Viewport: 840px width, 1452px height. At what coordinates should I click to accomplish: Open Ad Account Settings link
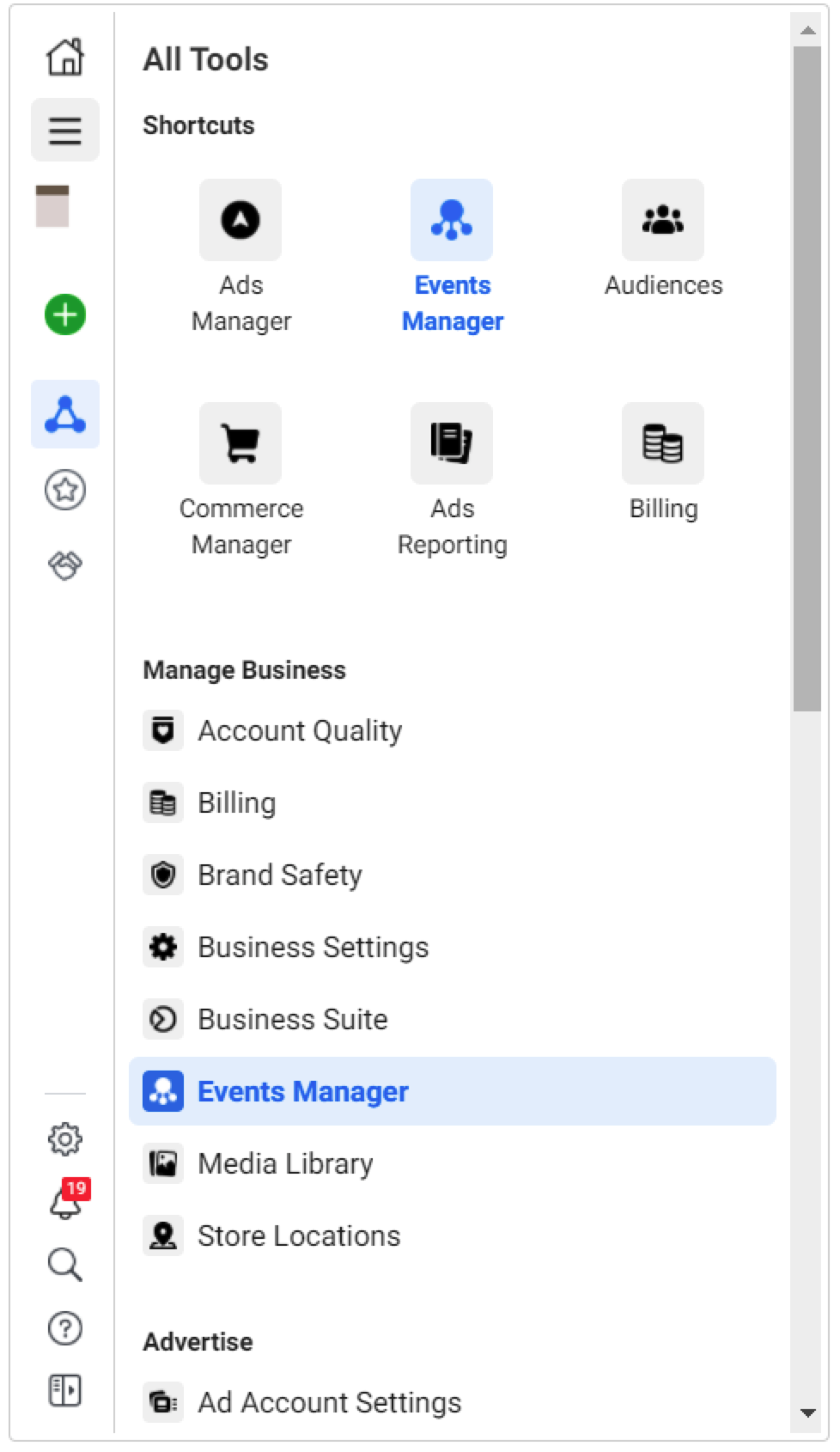453,1402
